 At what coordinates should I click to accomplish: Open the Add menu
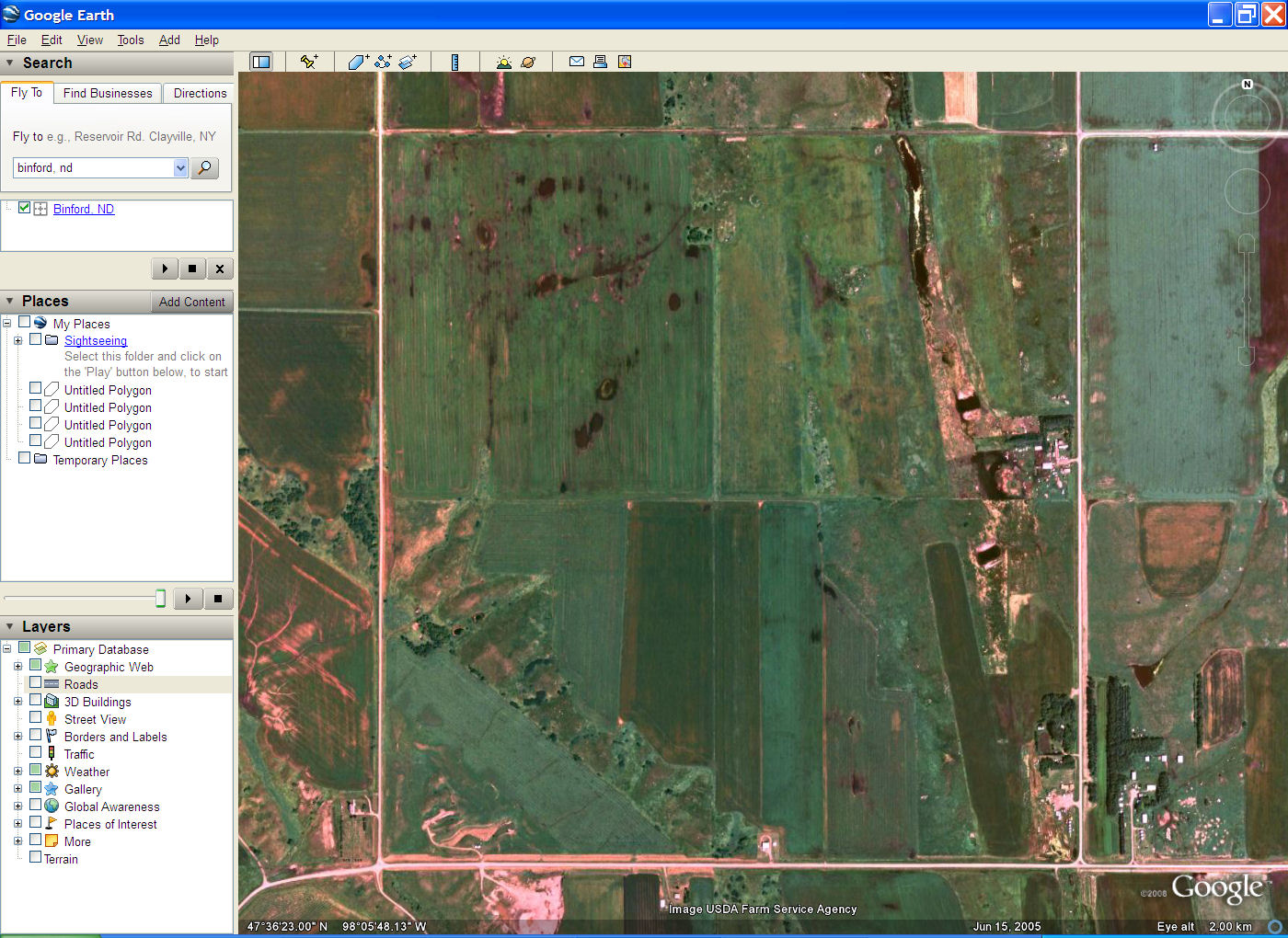pyautogui.click(x=169, y=40)
